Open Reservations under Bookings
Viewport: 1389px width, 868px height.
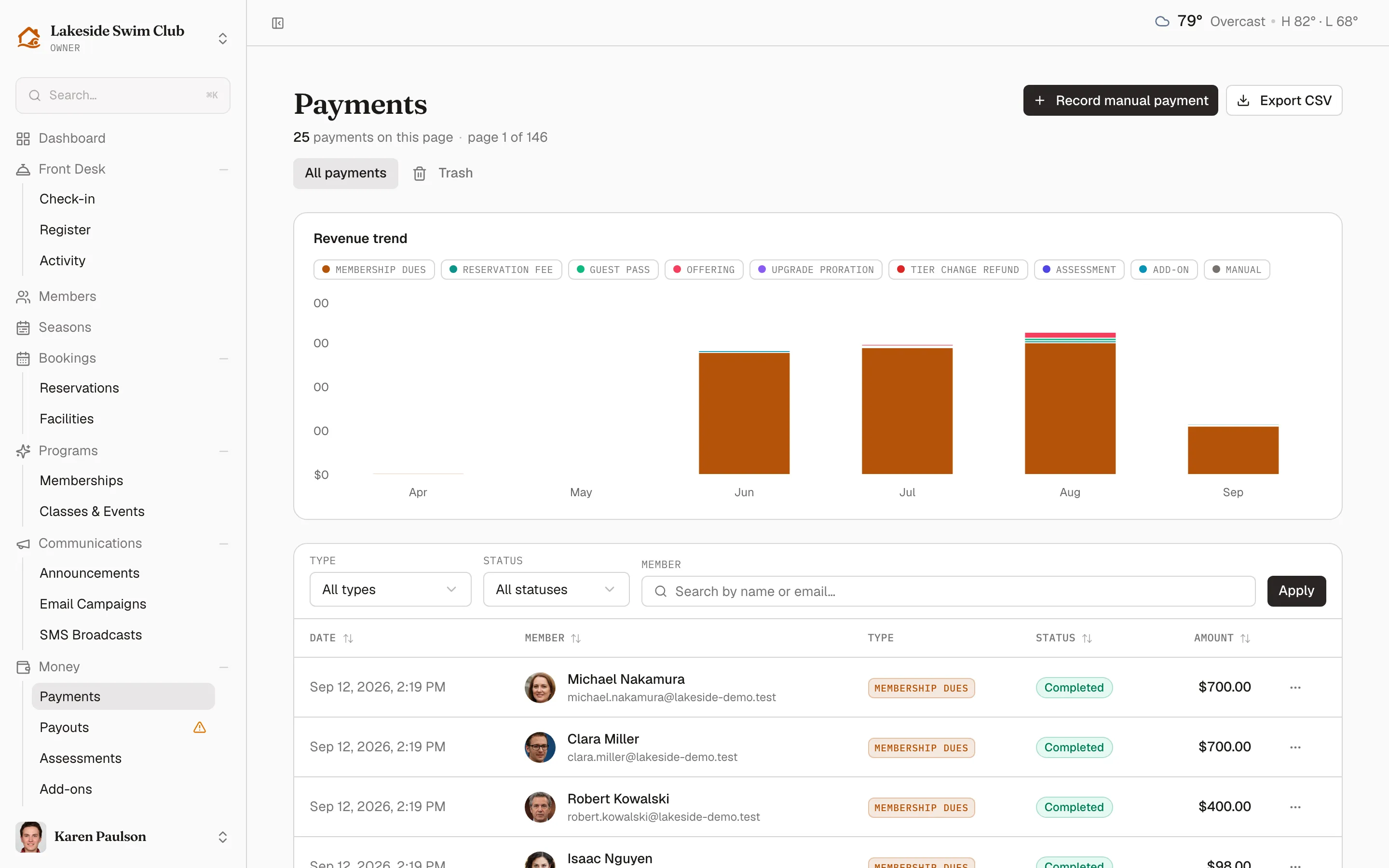[x=79, y=388]
